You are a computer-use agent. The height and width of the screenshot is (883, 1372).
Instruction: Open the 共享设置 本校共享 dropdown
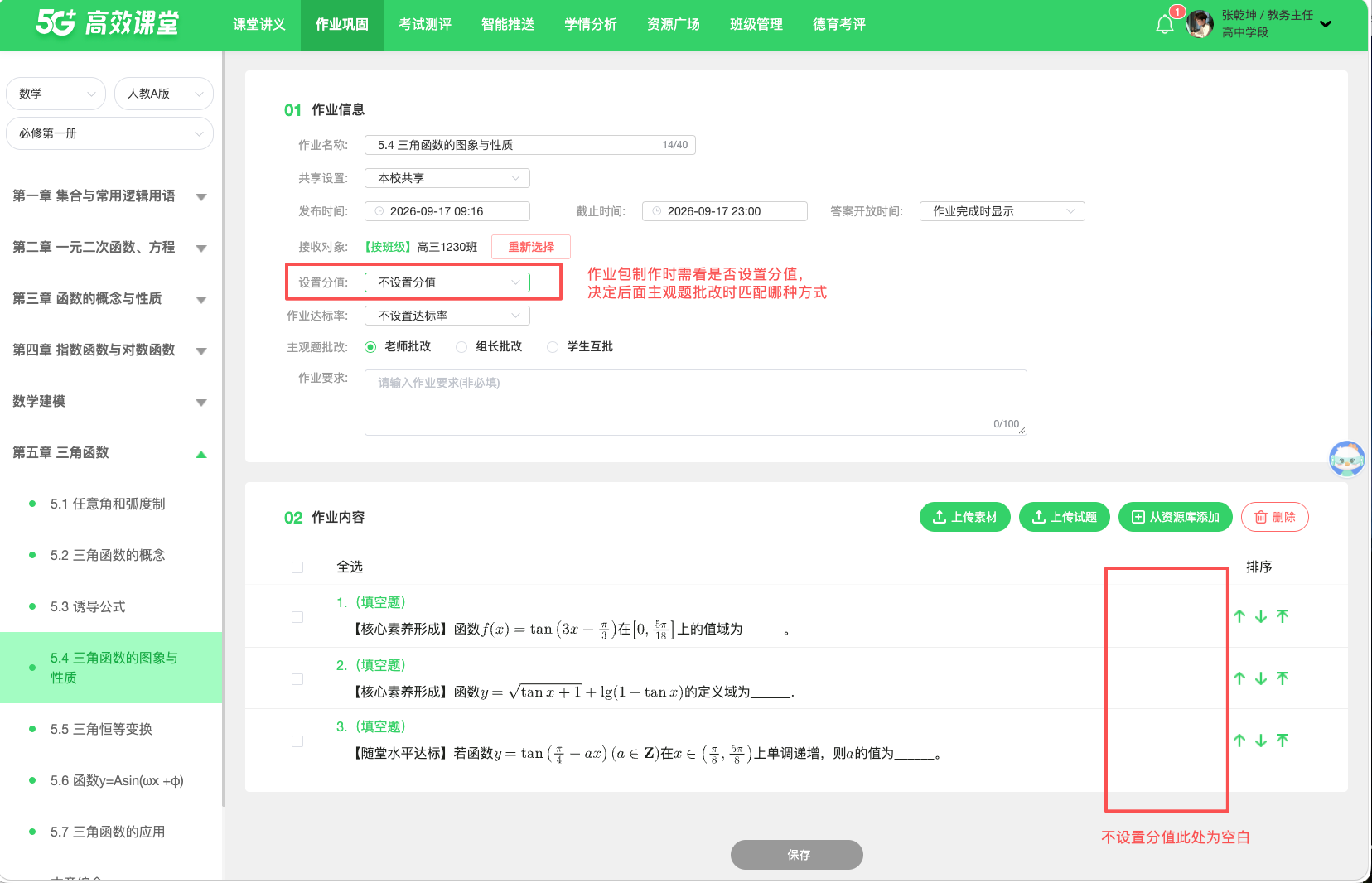pos(447,178)
